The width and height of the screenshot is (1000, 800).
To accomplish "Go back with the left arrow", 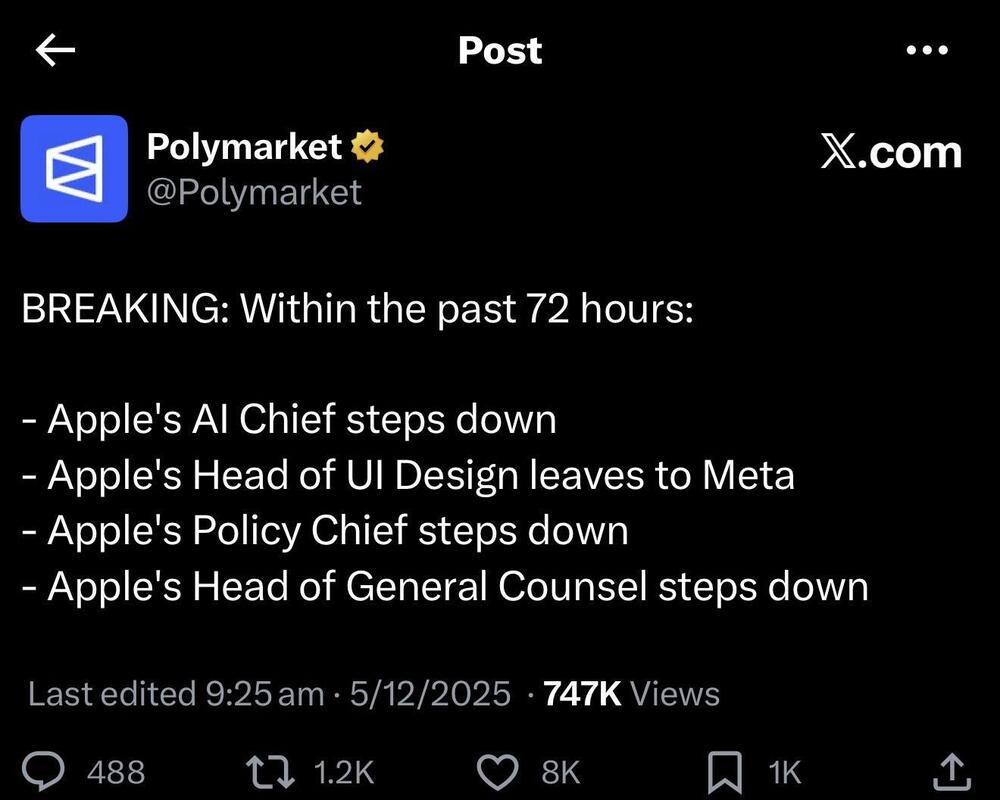I will (56, 51).
